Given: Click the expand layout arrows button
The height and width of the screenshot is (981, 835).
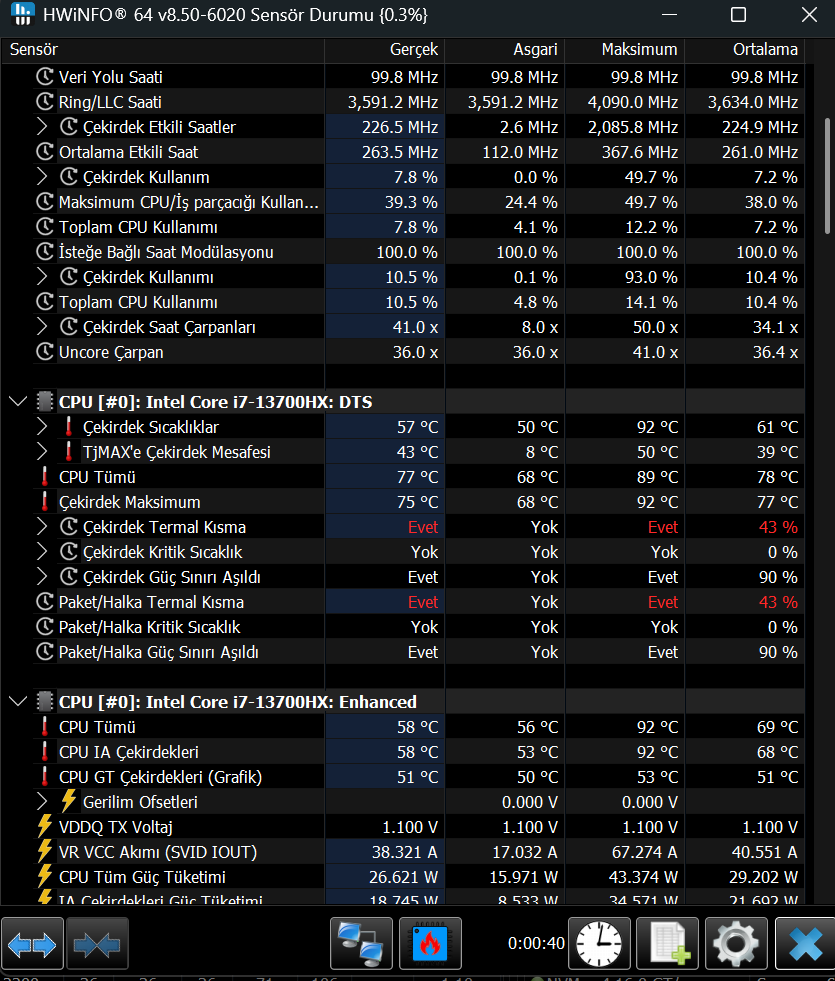Looking at the screenshot, I should click(x=32, y=943).
